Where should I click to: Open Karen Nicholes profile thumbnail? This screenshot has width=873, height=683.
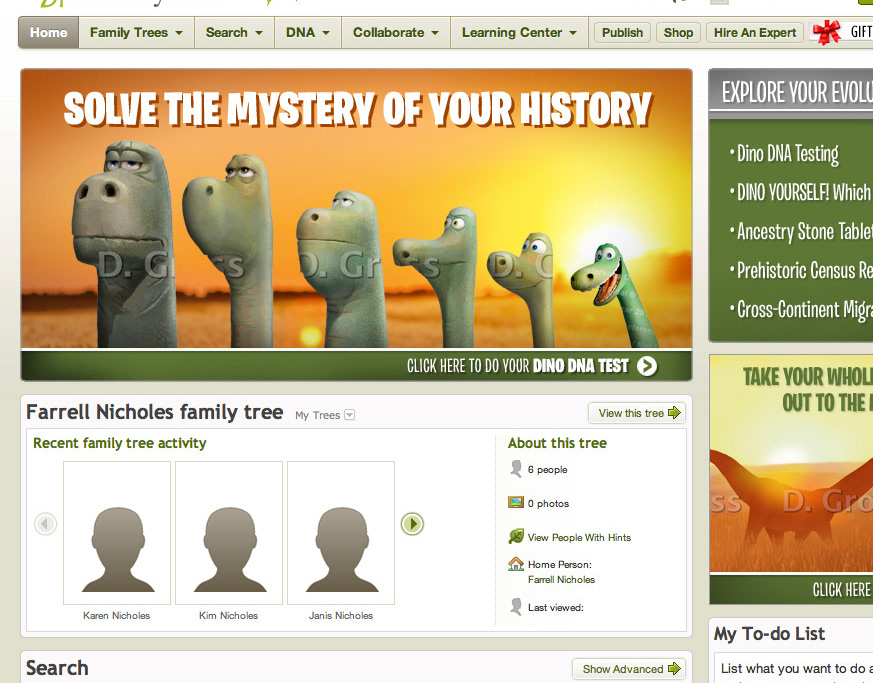click(x=117, y=533)
